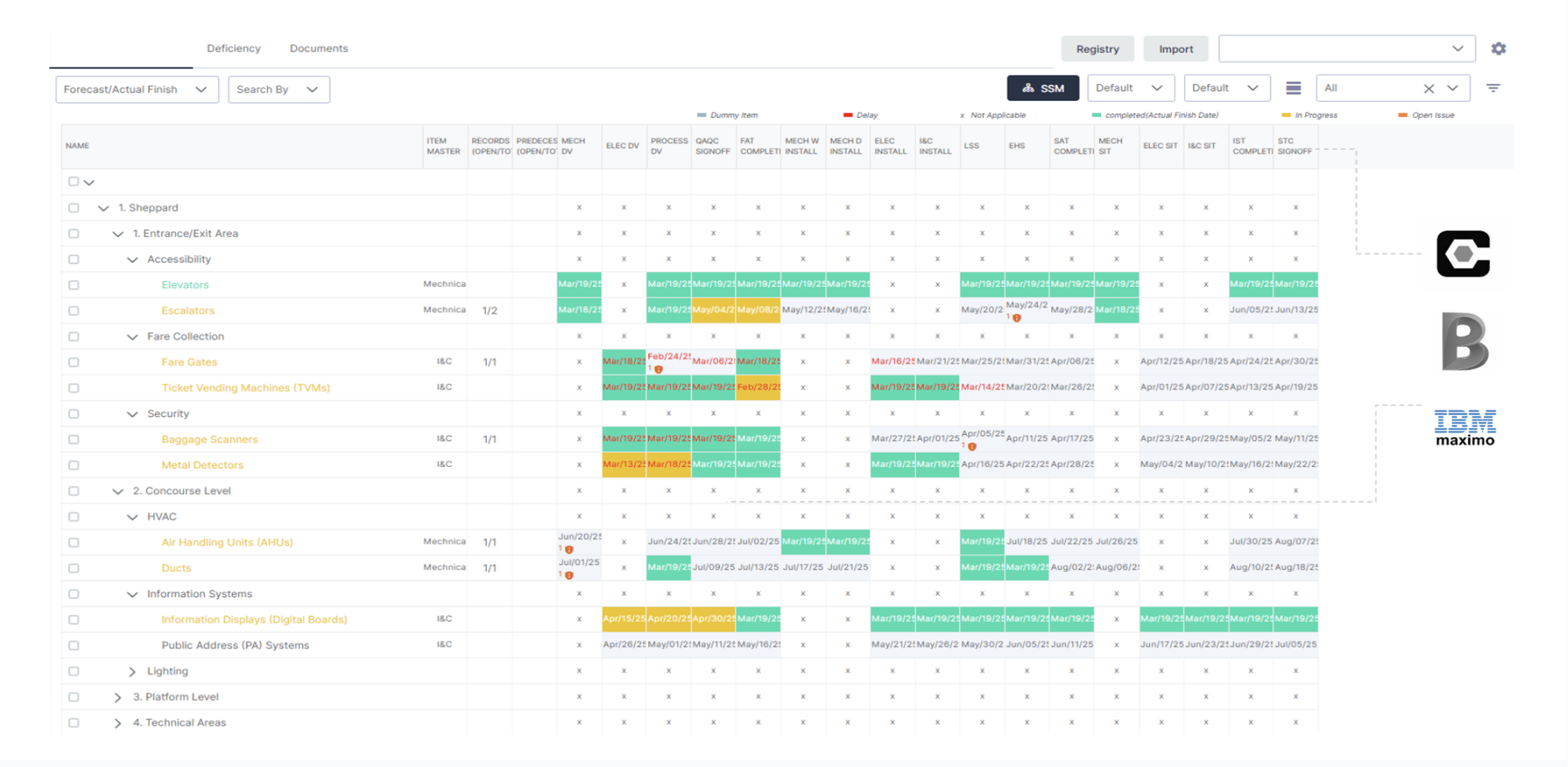
Task: Expand the Lighting tree section
Action: (132, 671)
